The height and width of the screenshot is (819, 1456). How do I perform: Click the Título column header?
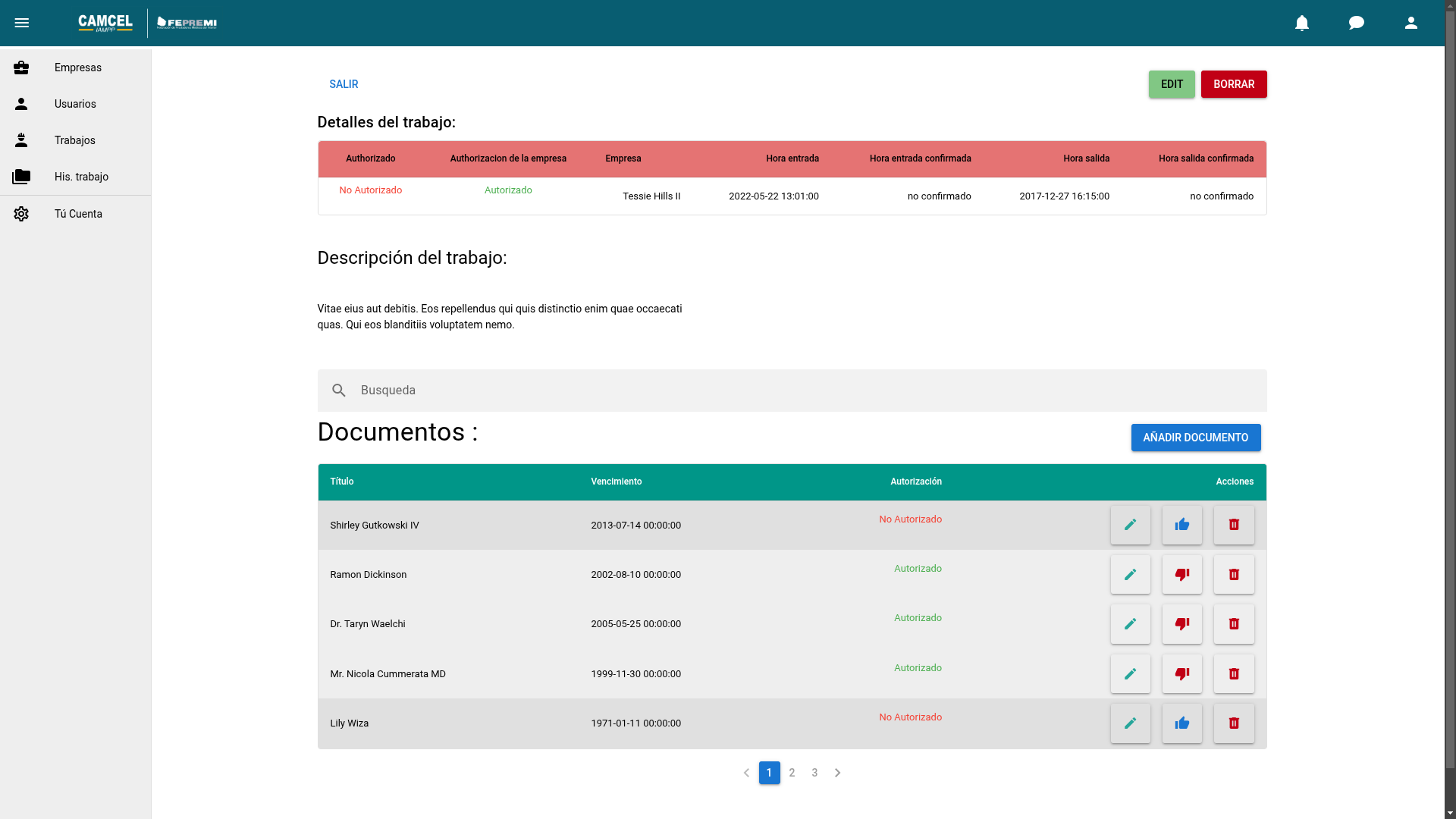[342, 482]
